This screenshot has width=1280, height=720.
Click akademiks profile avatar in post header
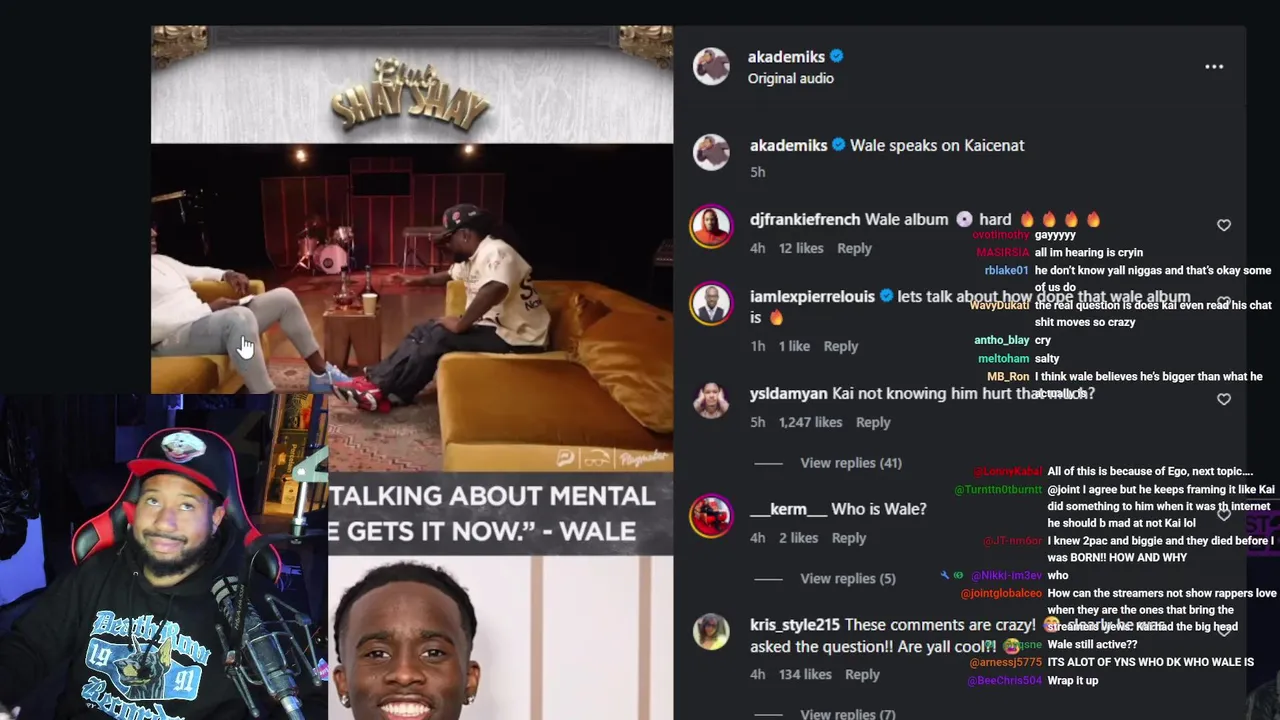click(x=712, y=67)
